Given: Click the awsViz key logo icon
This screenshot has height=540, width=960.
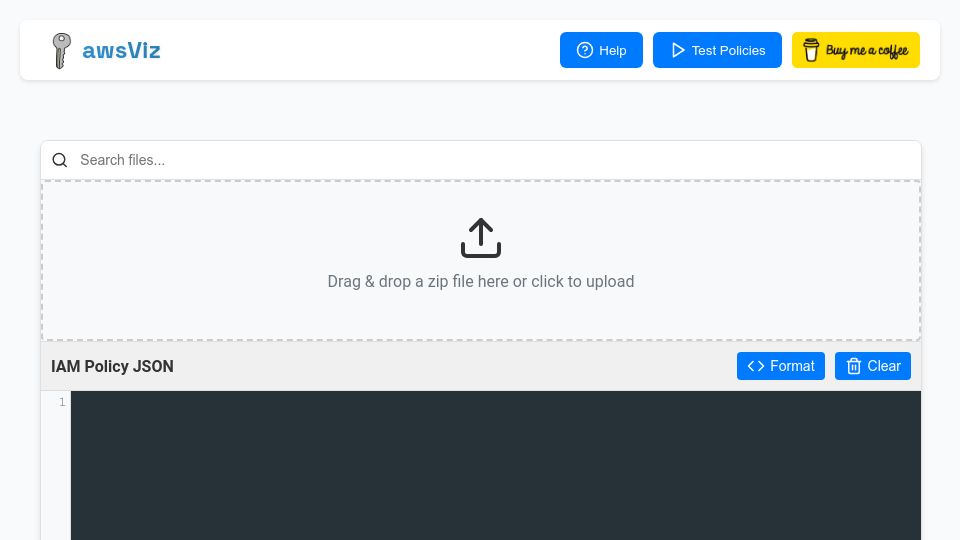Looking at the screenshot, I should [x=61, y=50].
